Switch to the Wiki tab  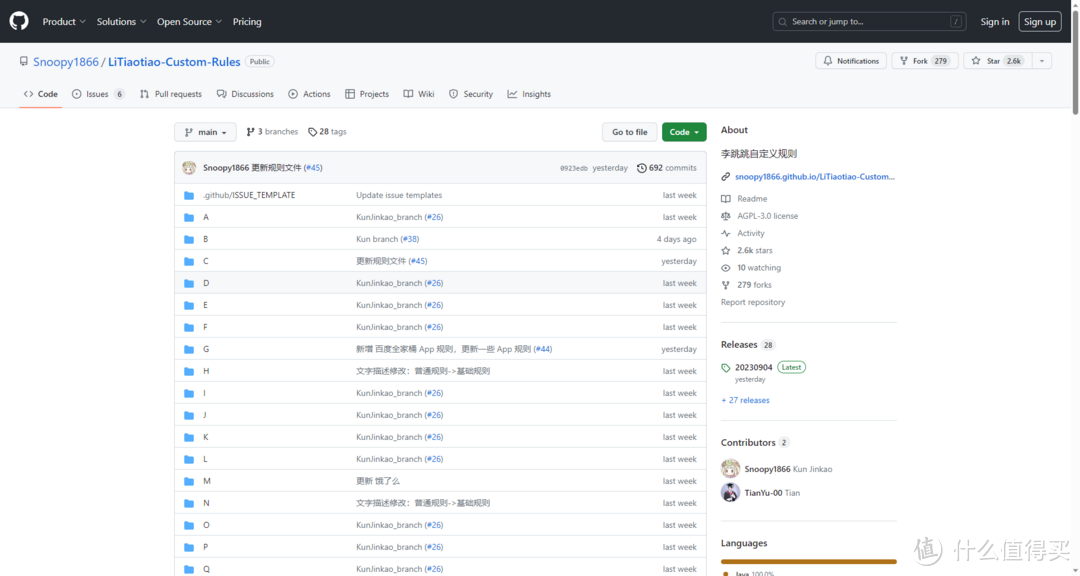click(419, 94)
